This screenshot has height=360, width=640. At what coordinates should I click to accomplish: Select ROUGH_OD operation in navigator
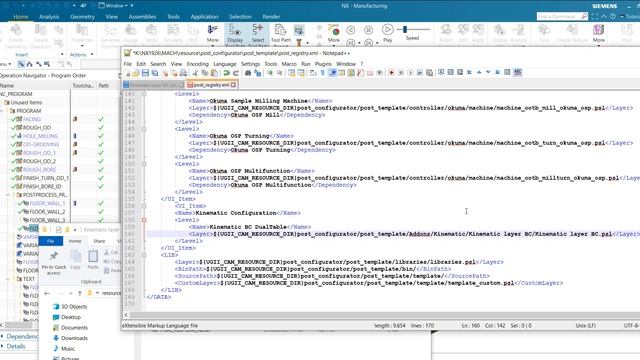click(37, 128)
